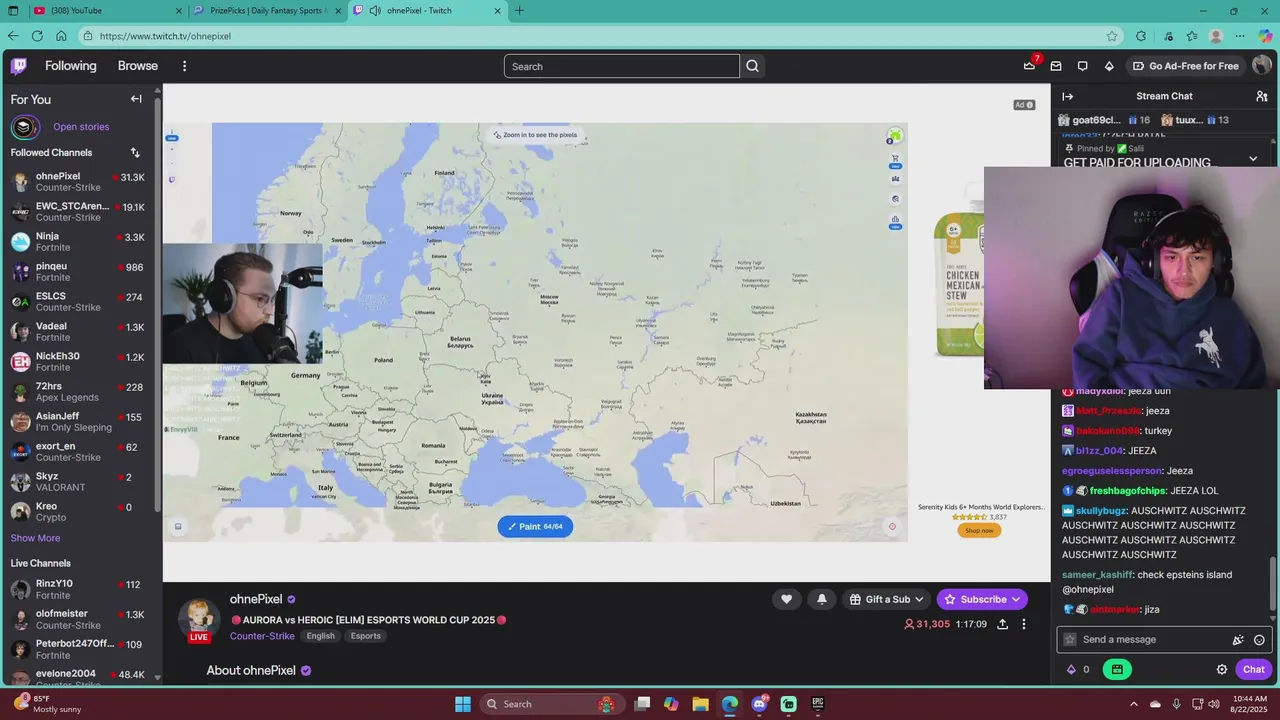
Task: Click the Get Bits diamond icon in top bar
Action: [x=1109, y=66]
